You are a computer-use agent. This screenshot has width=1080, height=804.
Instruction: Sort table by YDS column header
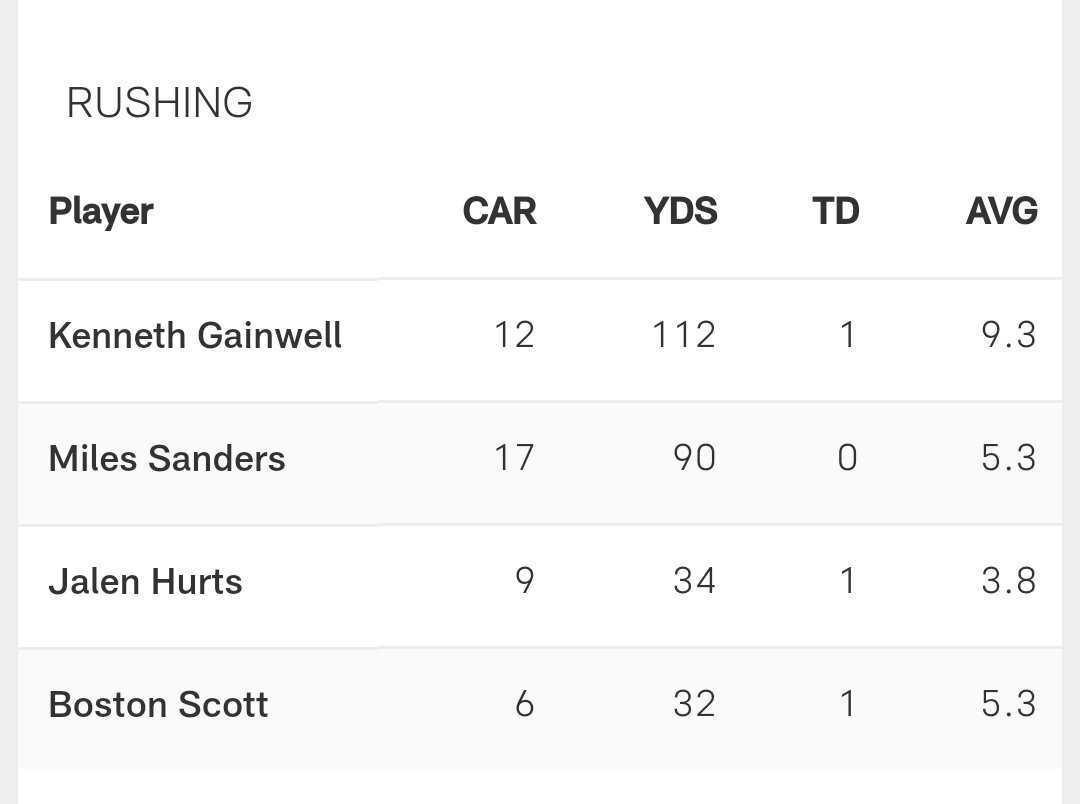click(x=680, y=211)
